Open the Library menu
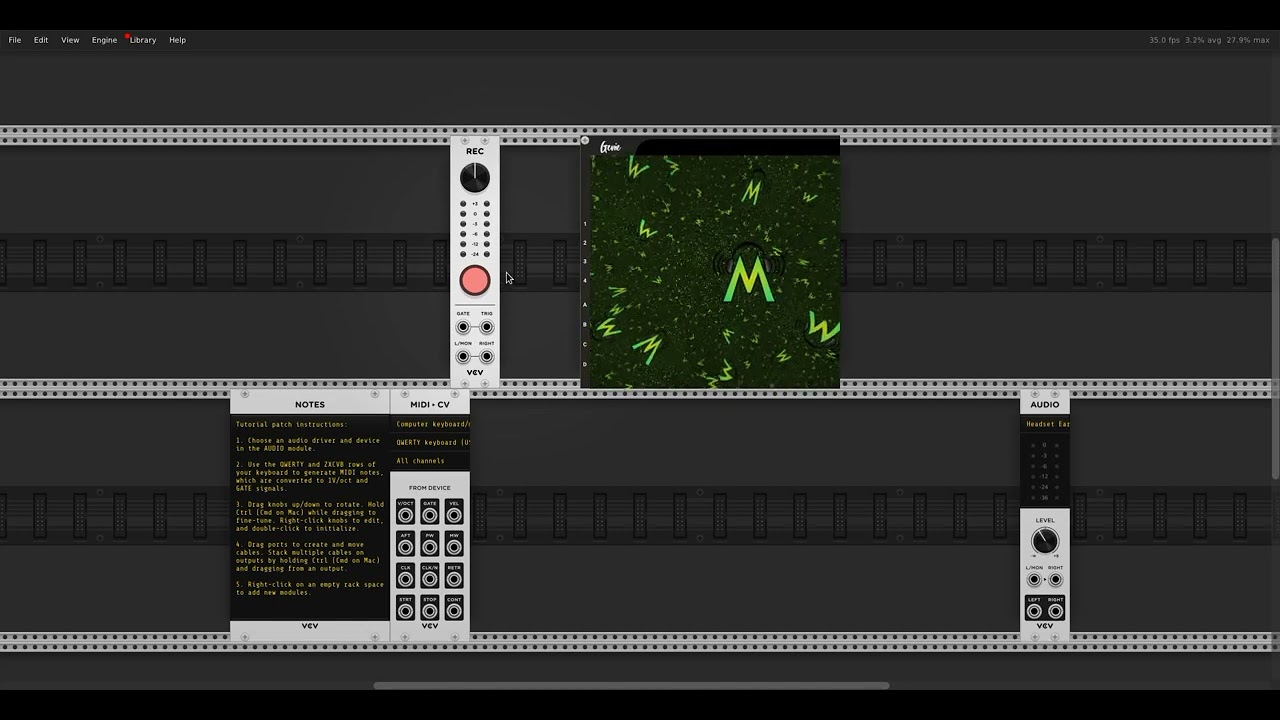Image resolution: width=1280 pixels, height=720 pixels. click(x=143, y=40)
